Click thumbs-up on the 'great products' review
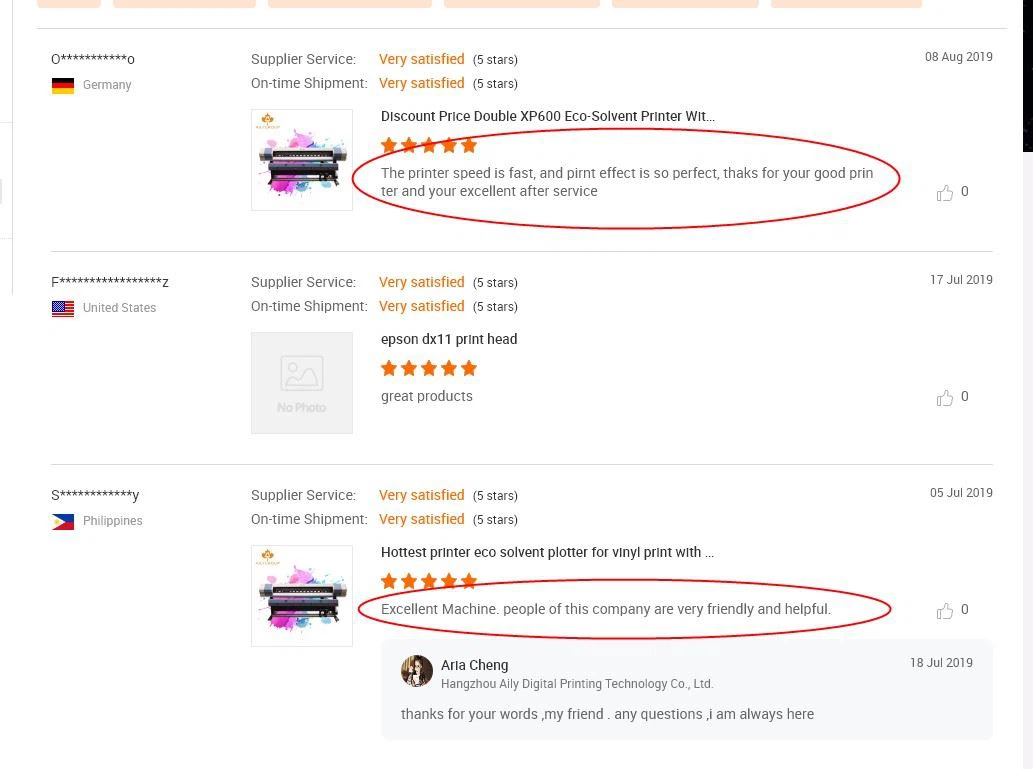Viewport: 1033px width, 769px height. 945,398
